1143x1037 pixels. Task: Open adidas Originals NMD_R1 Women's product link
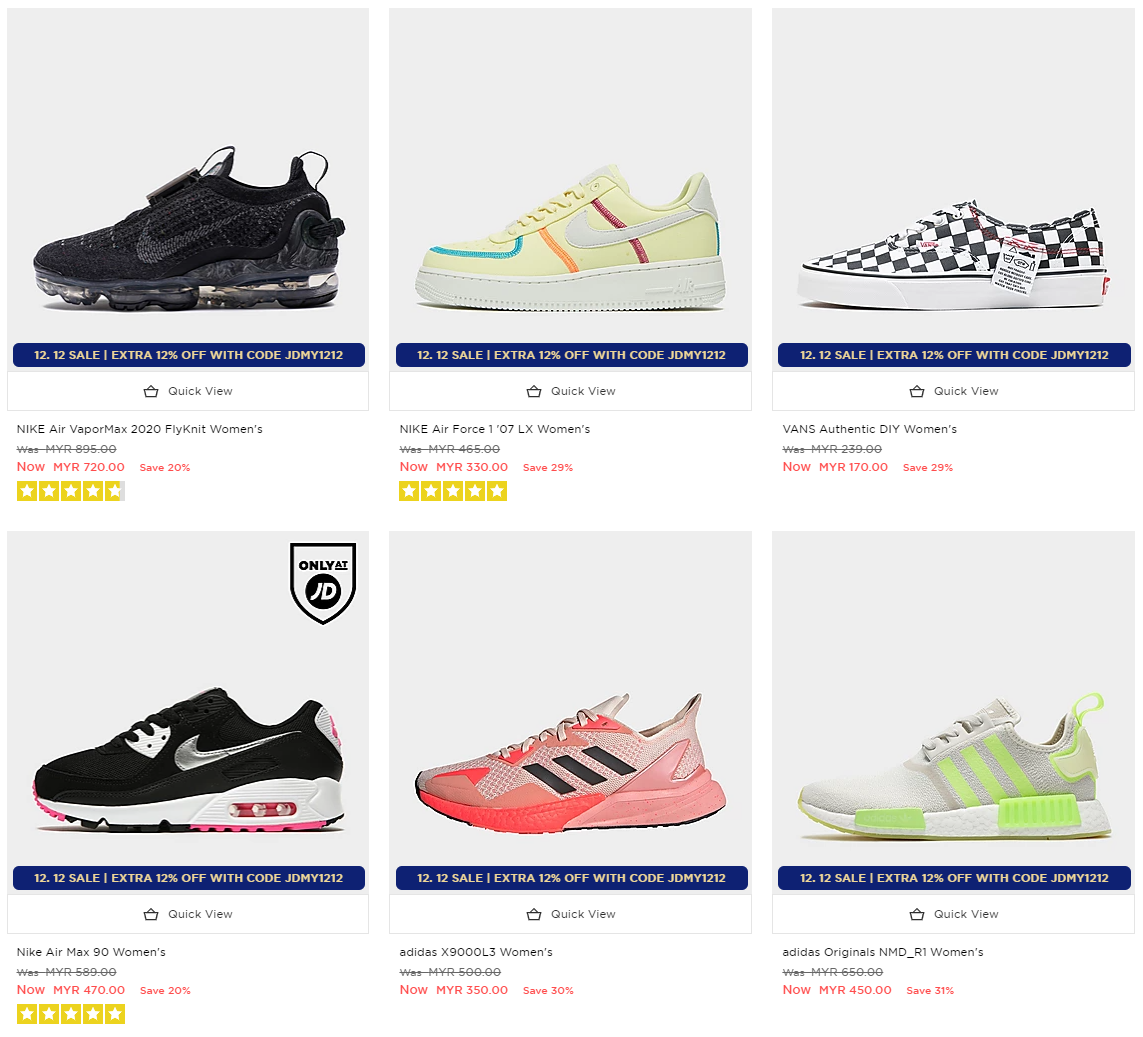[882, 952]
